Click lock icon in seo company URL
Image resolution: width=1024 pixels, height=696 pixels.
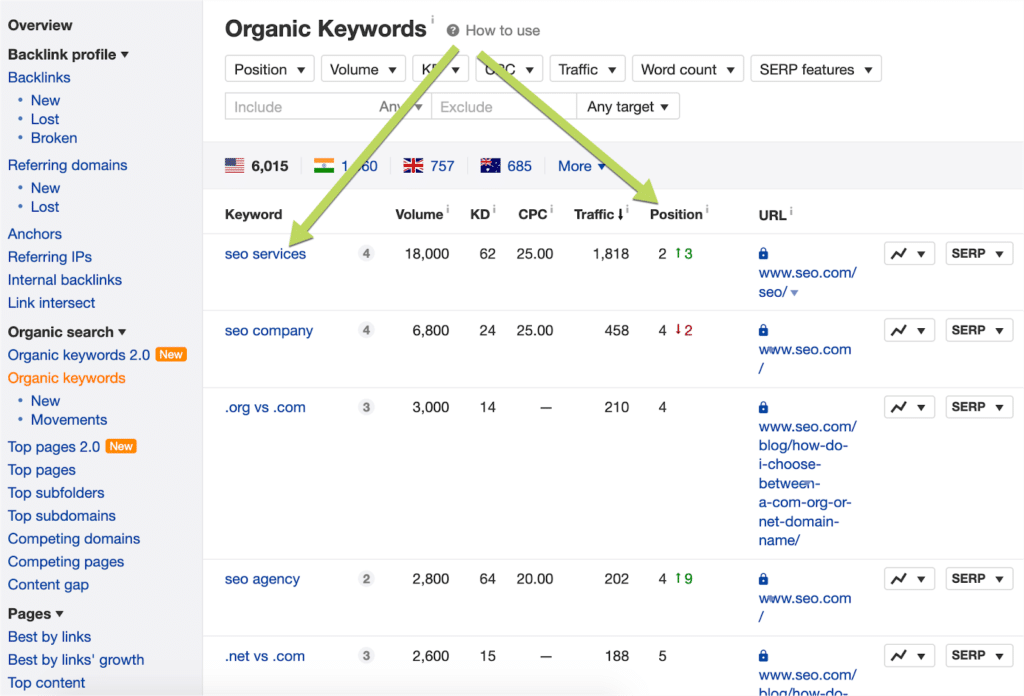pyautogui.click(x=763, y=330)
